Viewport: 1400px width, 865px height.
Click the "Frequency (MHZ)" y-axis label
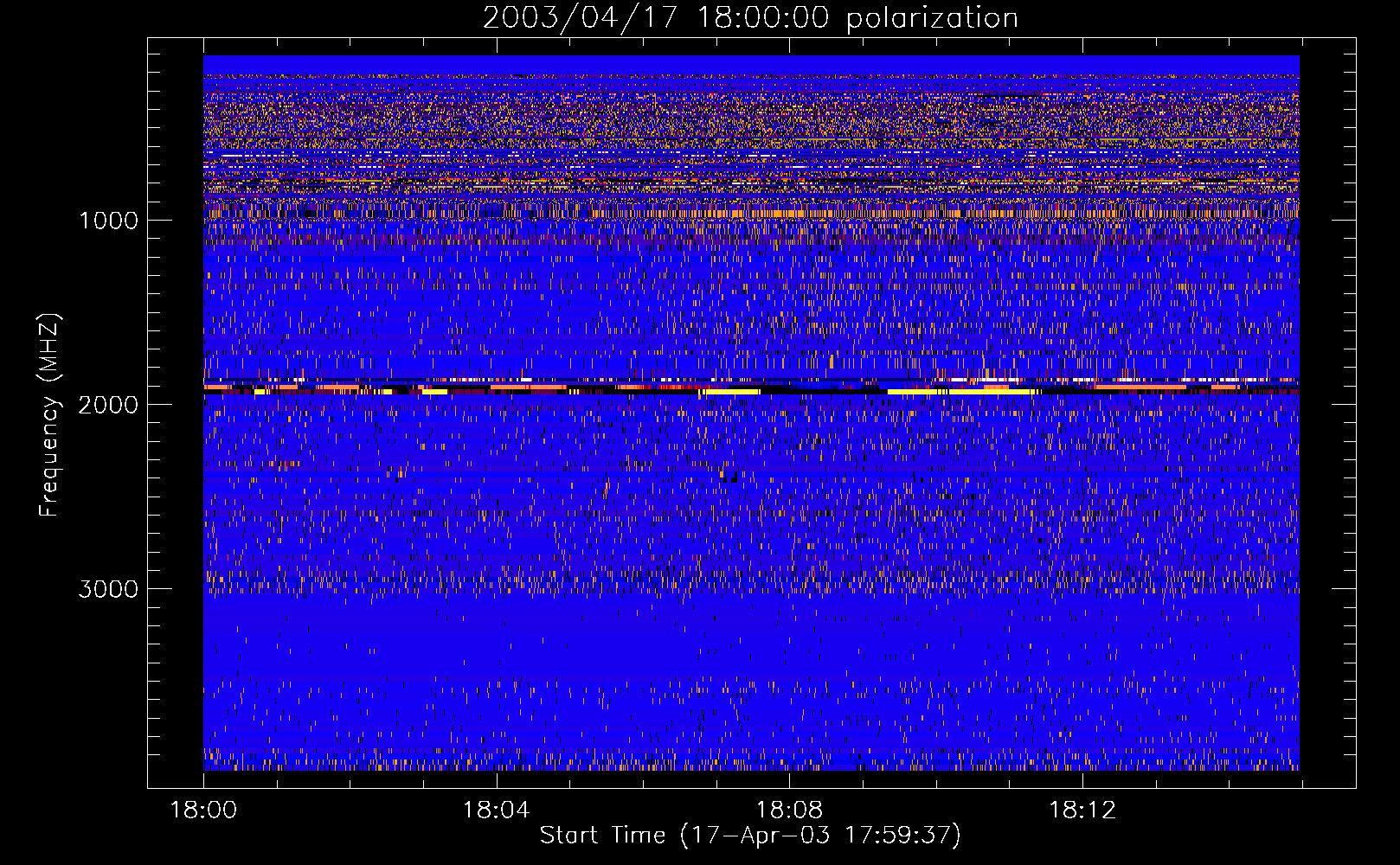point(49,415)
